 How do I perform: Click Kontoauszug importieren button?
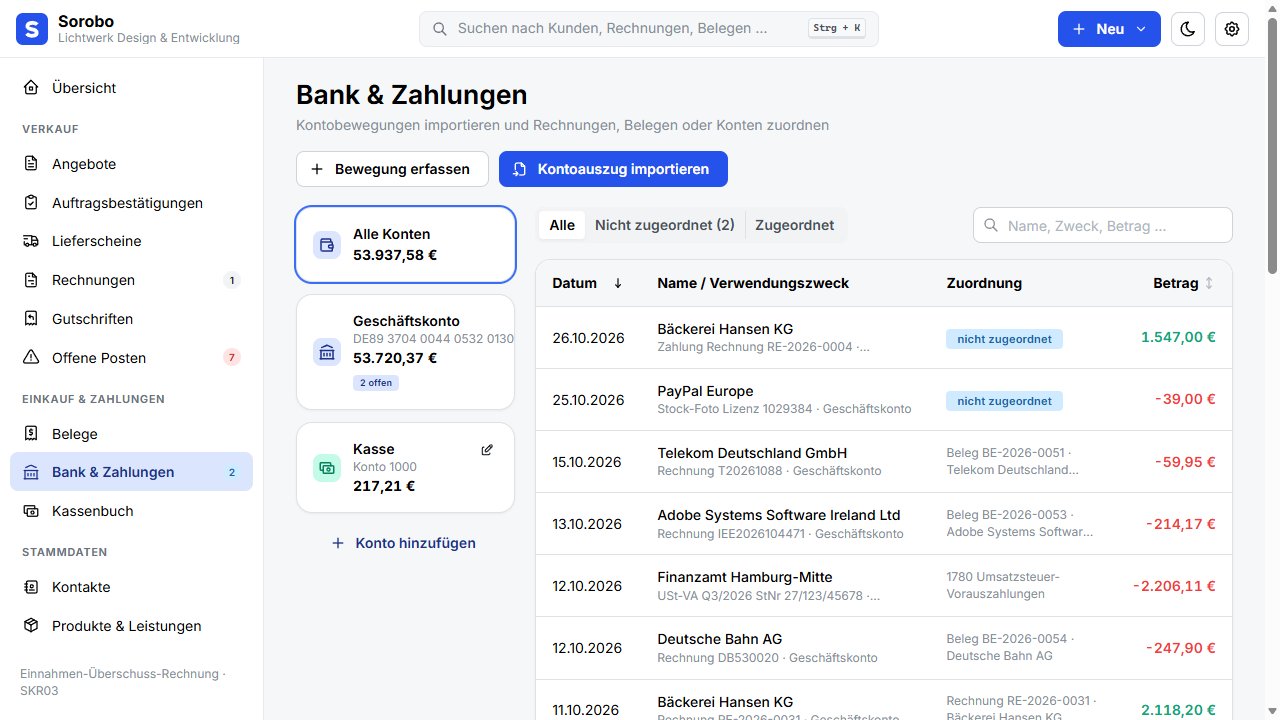pyautogui.click(x=613, y=169)
